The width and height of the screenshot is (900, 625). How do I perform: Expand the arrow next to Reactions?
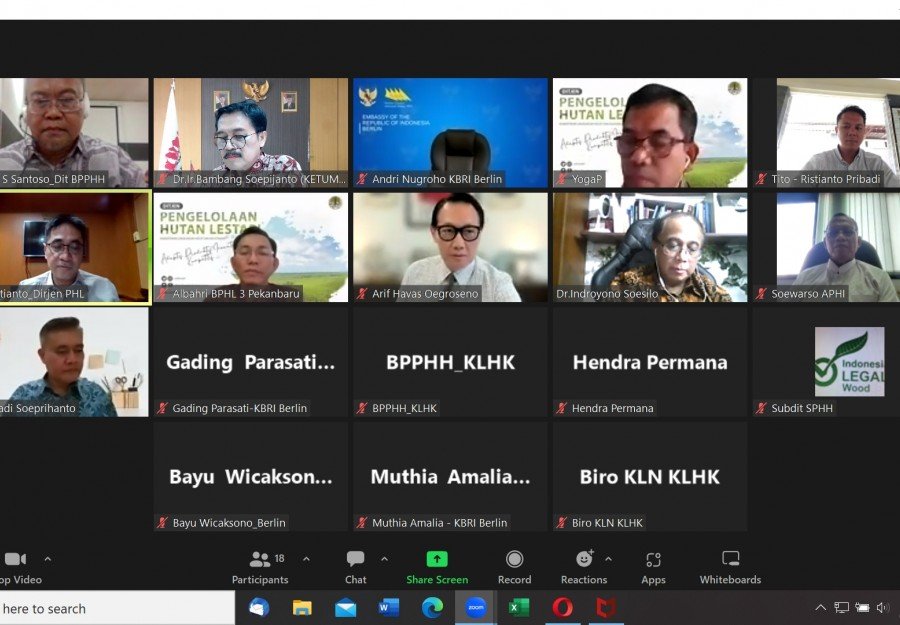608,559
